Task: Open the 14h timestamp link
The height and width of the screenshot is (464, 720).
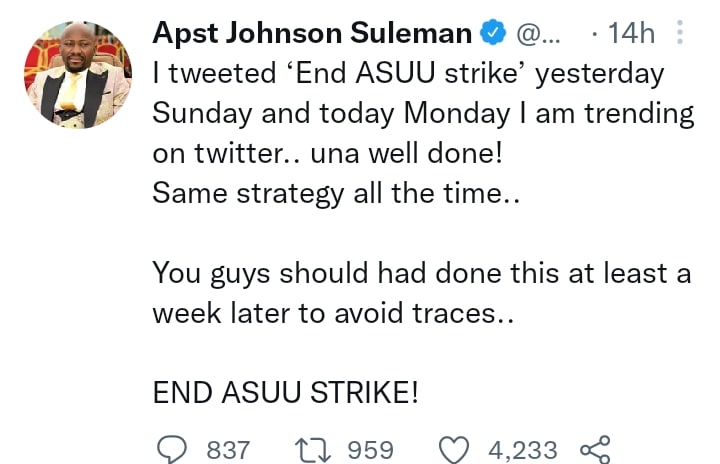Action: coord(631,34)
